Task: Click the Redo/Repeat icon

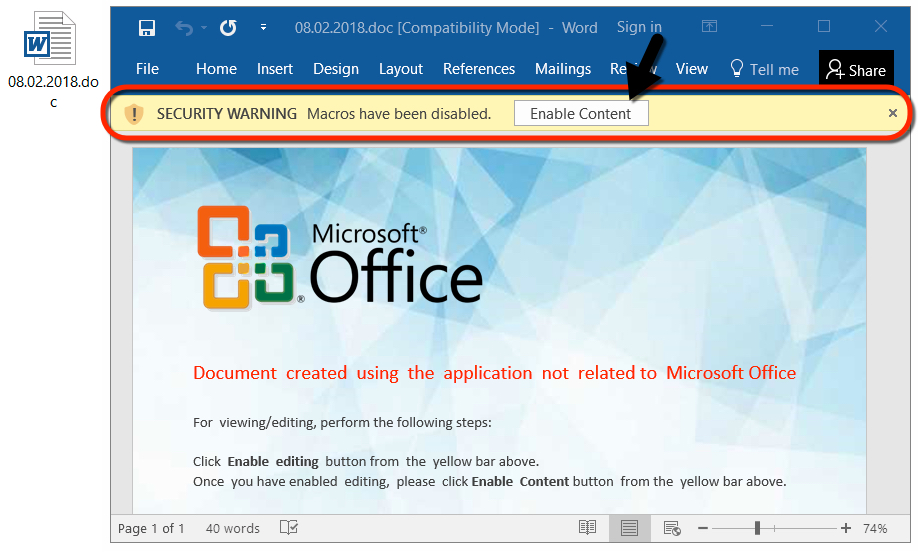Action: tap(228, 28)
